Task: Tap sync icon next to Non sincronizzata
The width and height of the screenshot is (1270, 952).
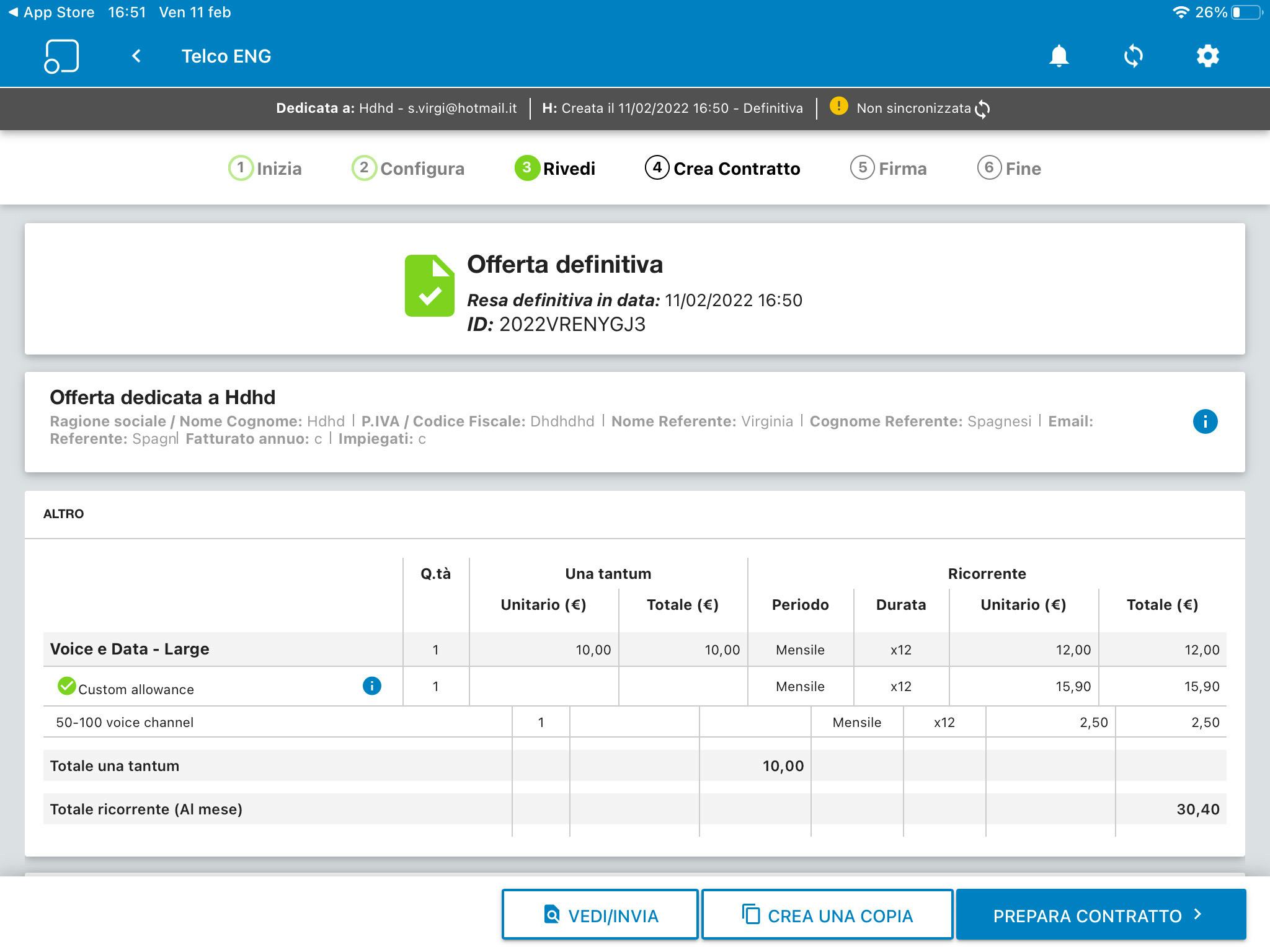Action: click(982, 109)
